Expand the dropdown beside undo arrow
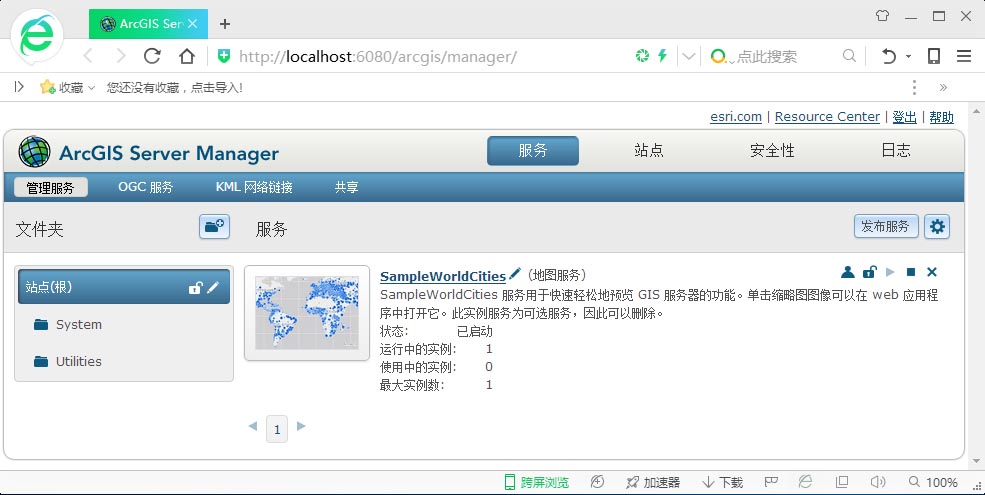Viewport: 985px width, 495px height. pos(908,57)
